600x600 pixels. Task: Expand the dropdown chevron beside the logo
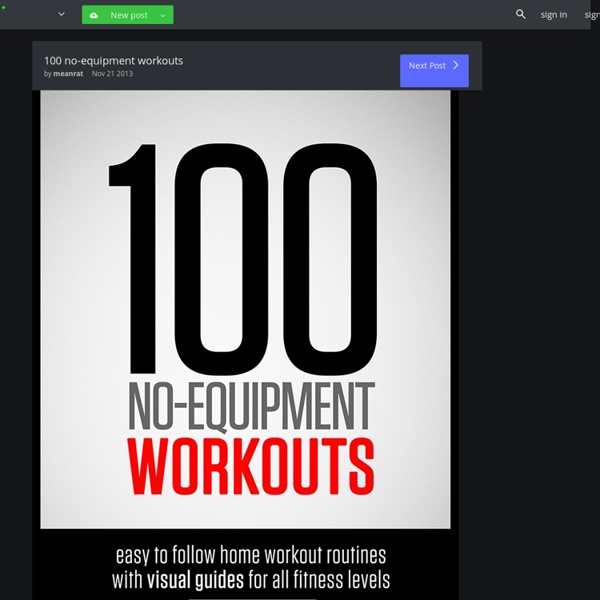61,15
